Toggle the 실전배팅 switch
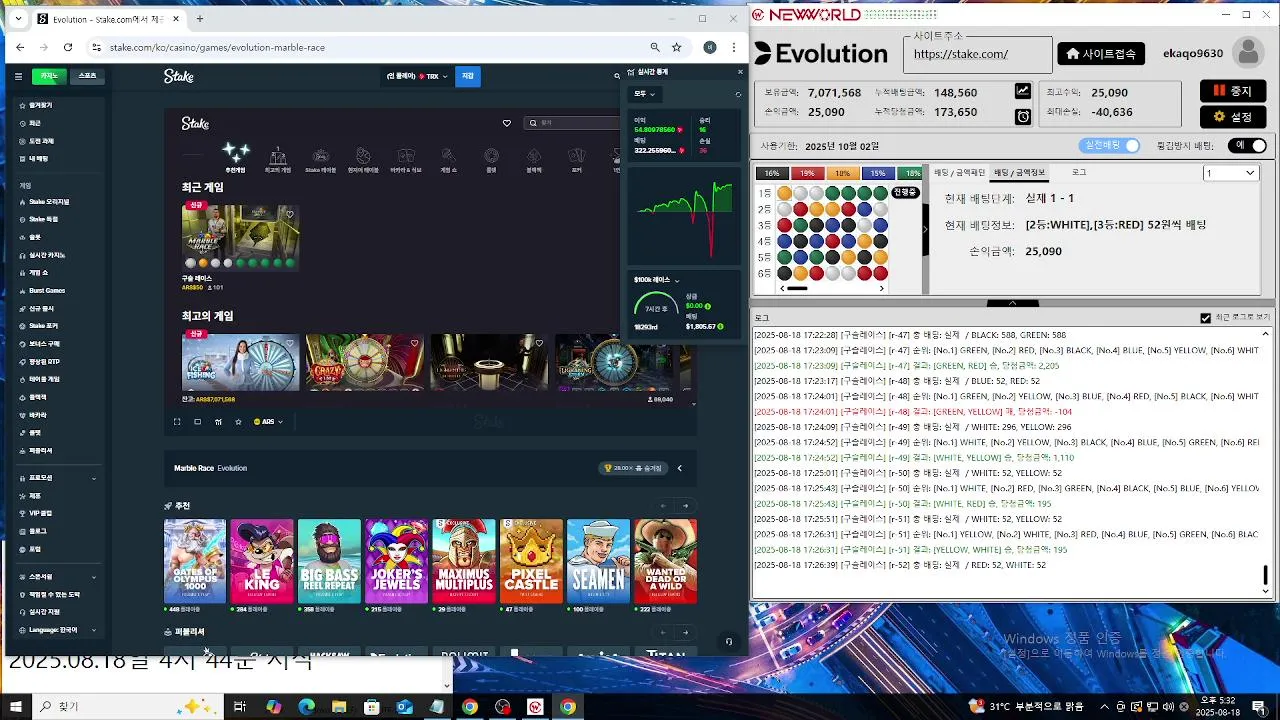 pyautogui.click(x=1111, y=146)
